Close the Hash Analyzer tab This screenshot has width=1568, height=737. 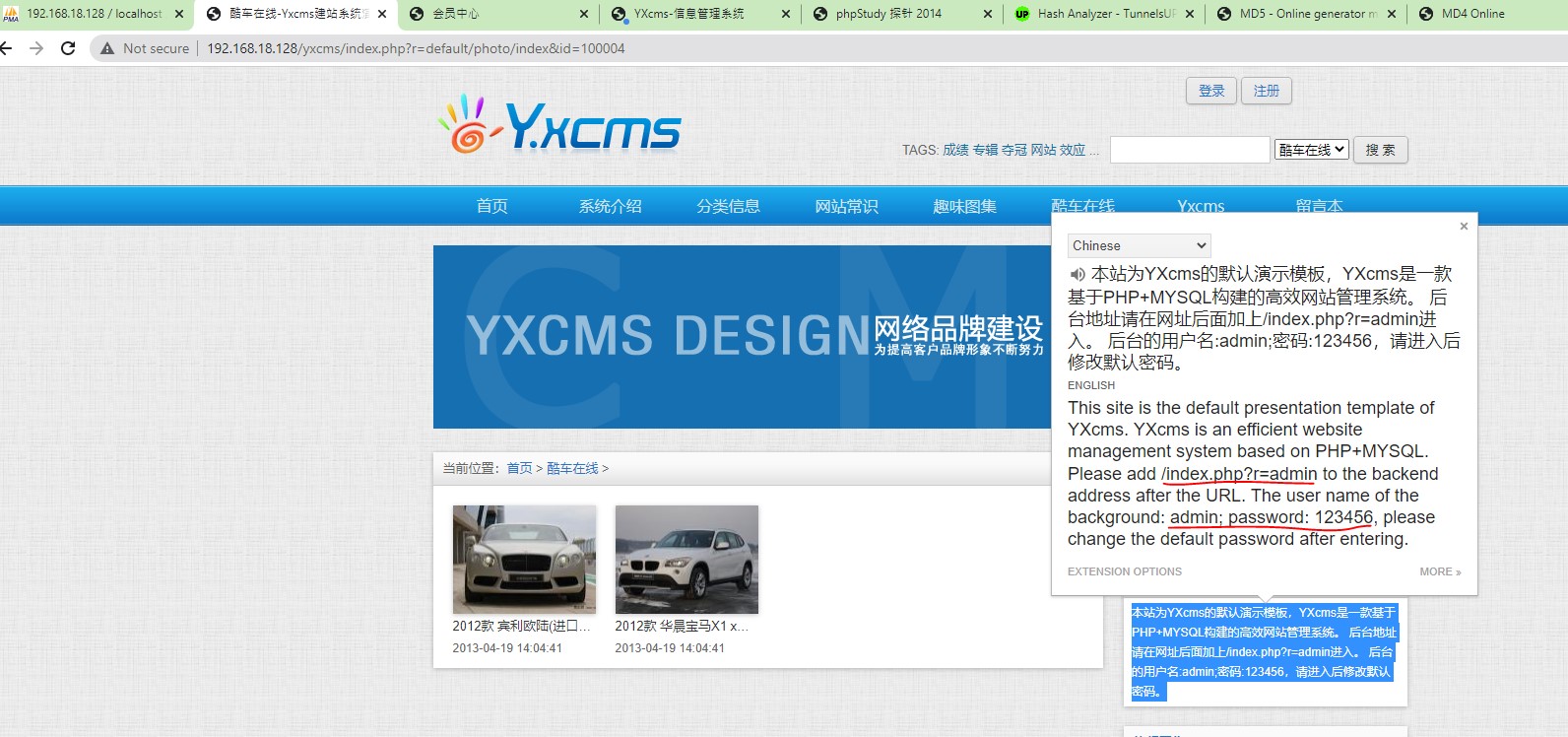pos(1190,14)
